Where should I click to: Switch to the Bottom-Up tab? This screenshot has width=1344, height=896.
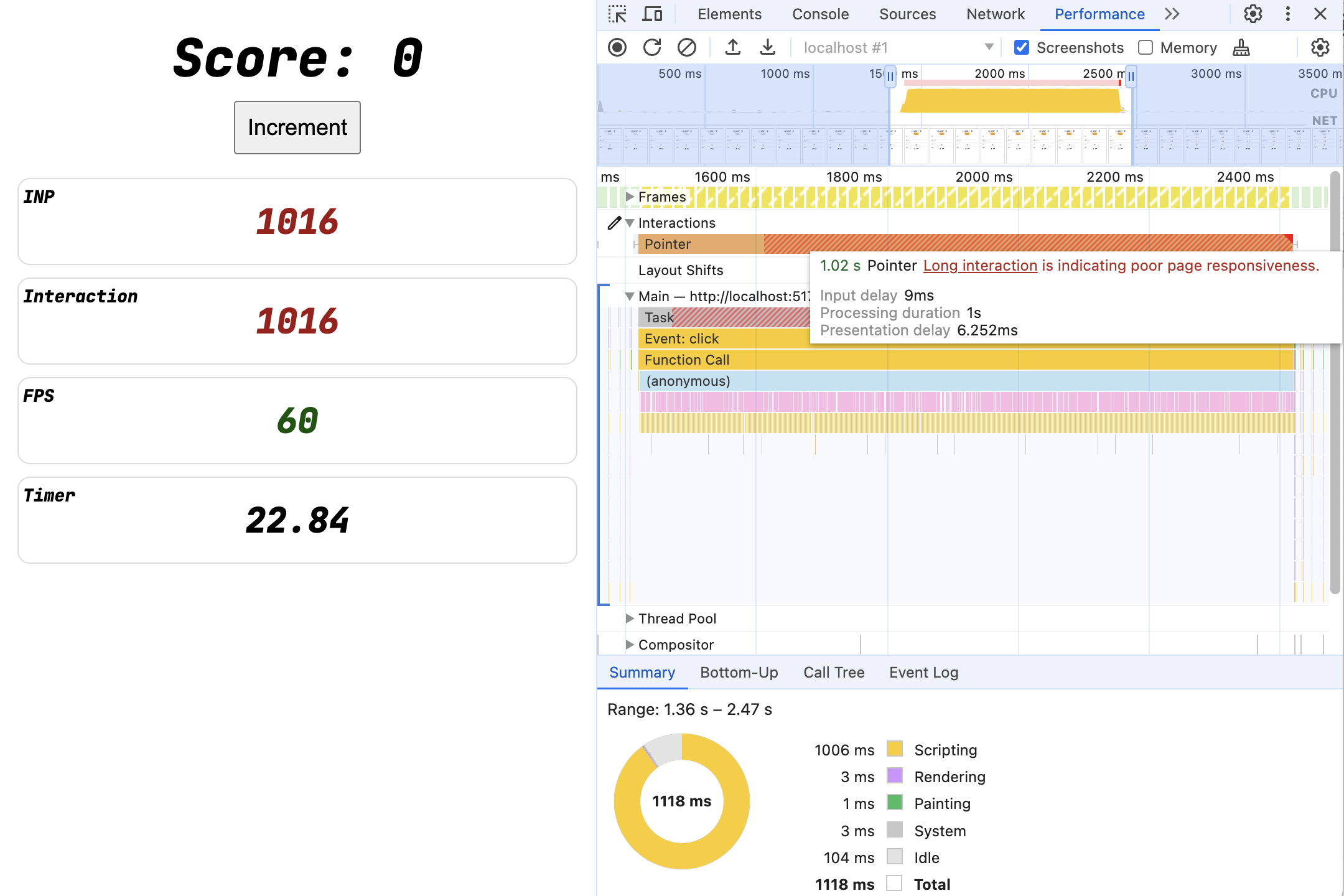pos(739,671)
